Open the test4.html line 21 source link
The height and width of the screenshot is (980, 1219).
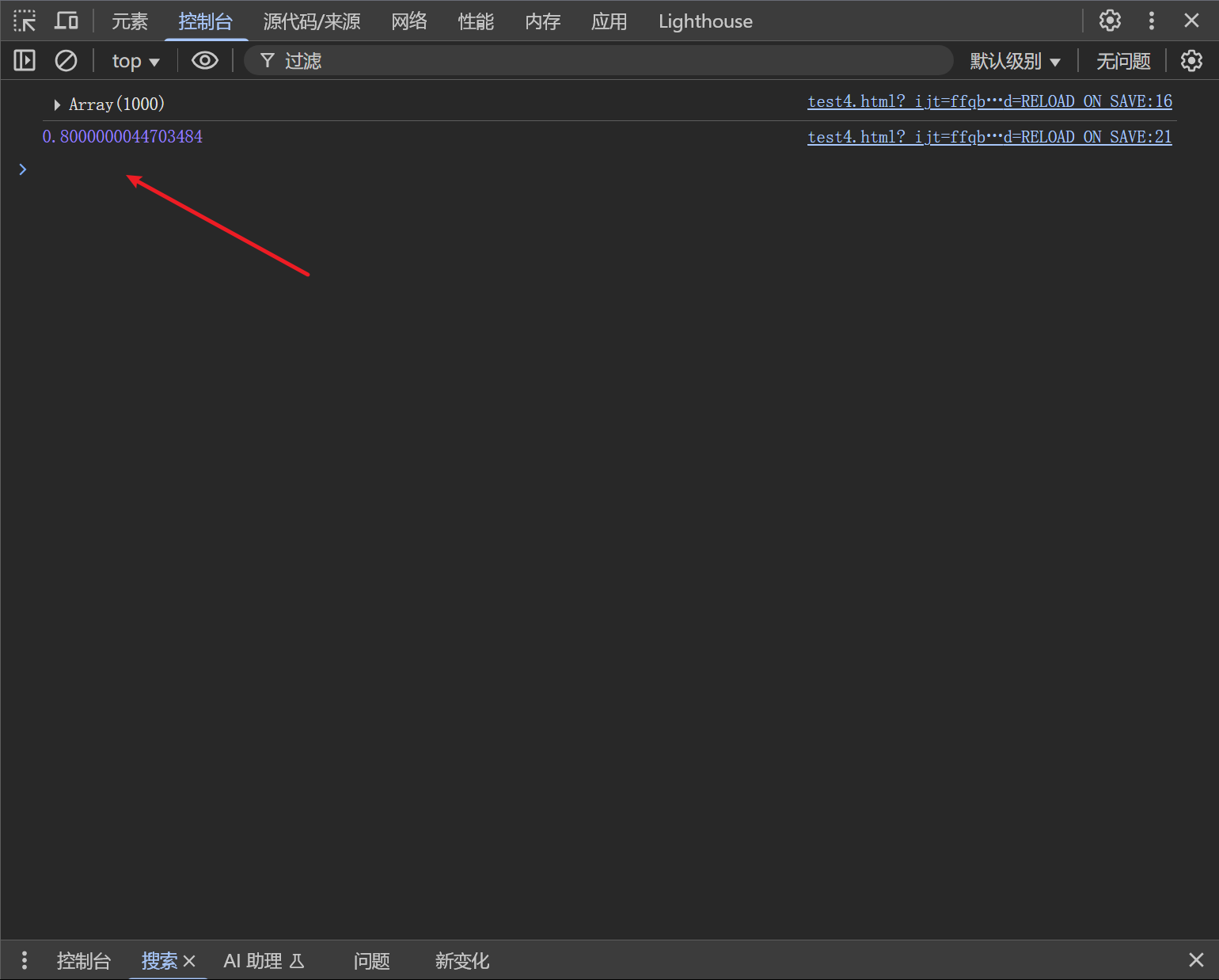(989, 137)
